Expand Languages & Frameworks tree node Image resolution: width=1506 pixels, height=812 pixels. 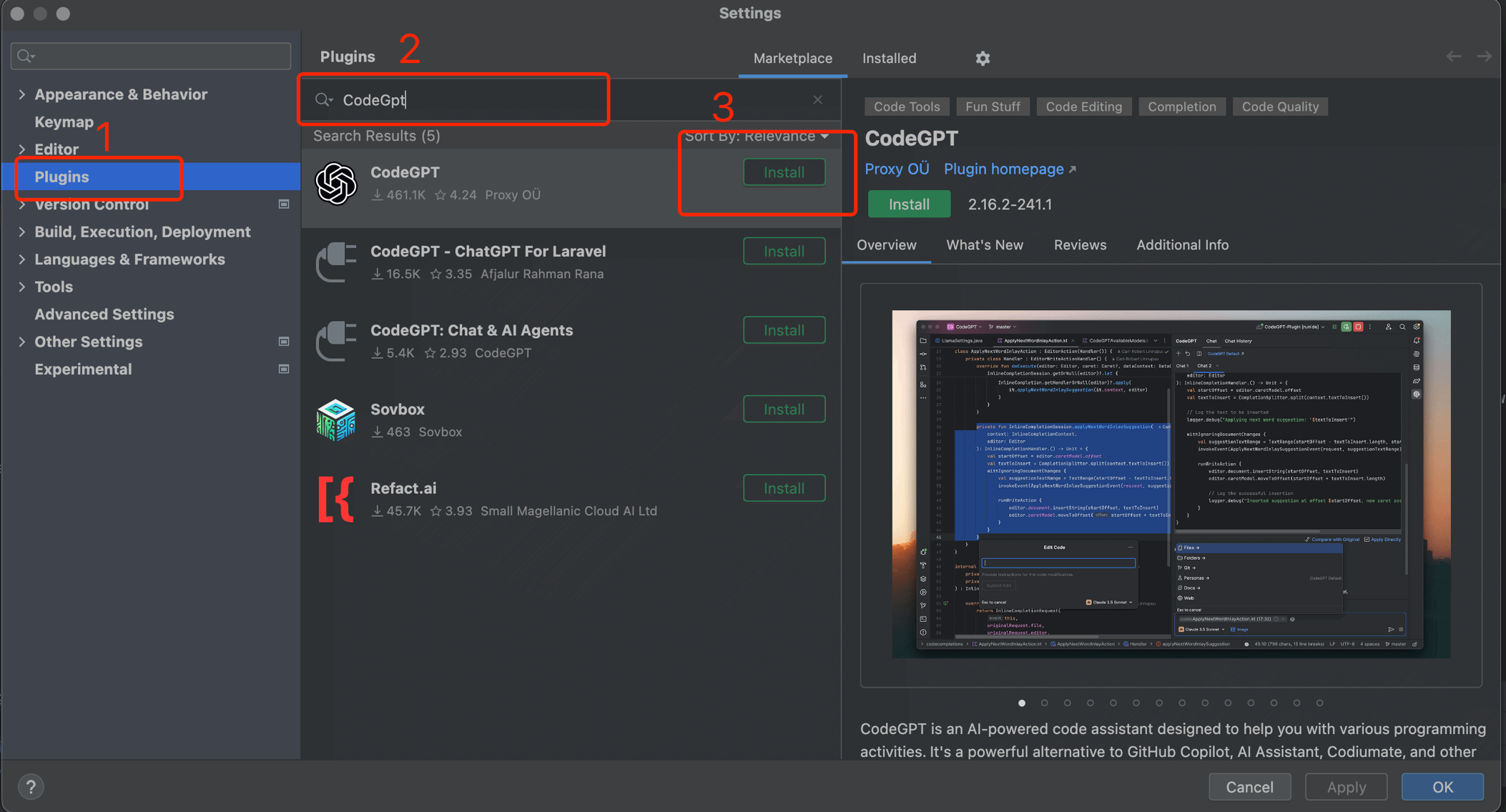[x=22, y=259]
